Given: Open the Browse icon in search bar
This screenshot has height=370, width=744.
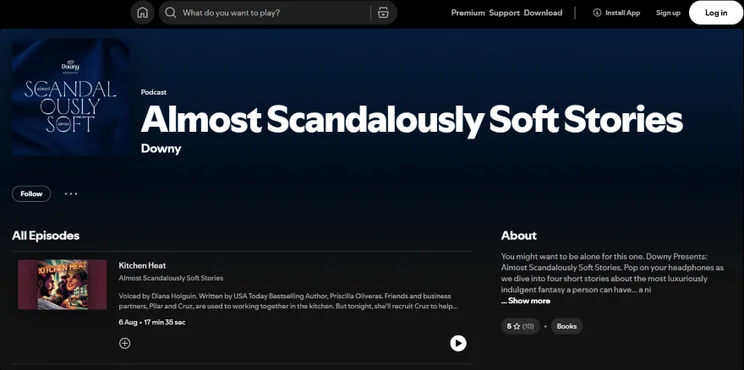Looking at the screenshot, I should (383, 13).
